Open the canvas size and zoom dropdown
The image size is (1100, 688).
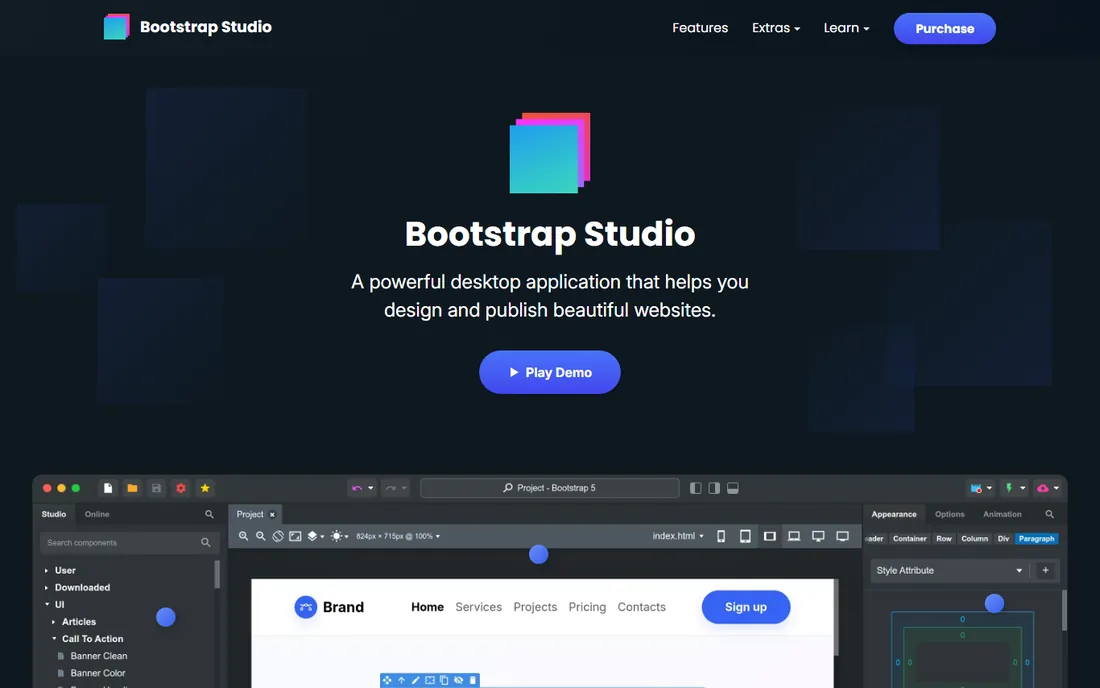click(398, 536)
